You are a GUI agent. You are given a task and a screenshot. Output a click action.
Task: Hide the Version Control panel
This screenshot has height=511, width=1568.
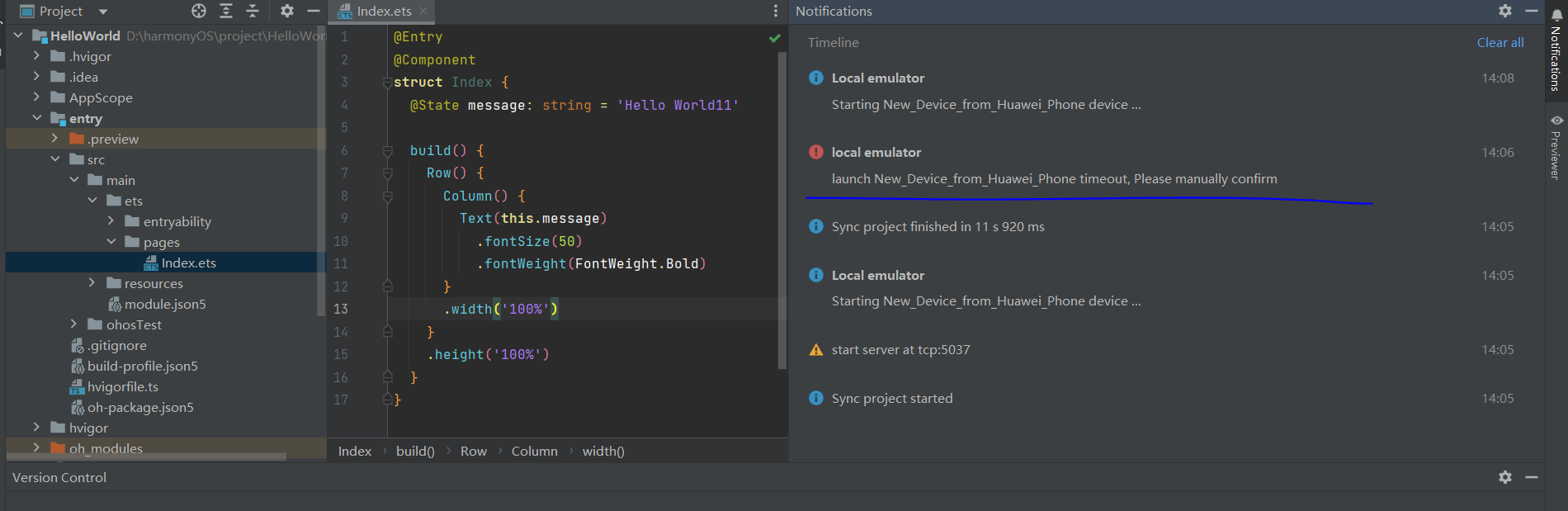coord(1532,477)
